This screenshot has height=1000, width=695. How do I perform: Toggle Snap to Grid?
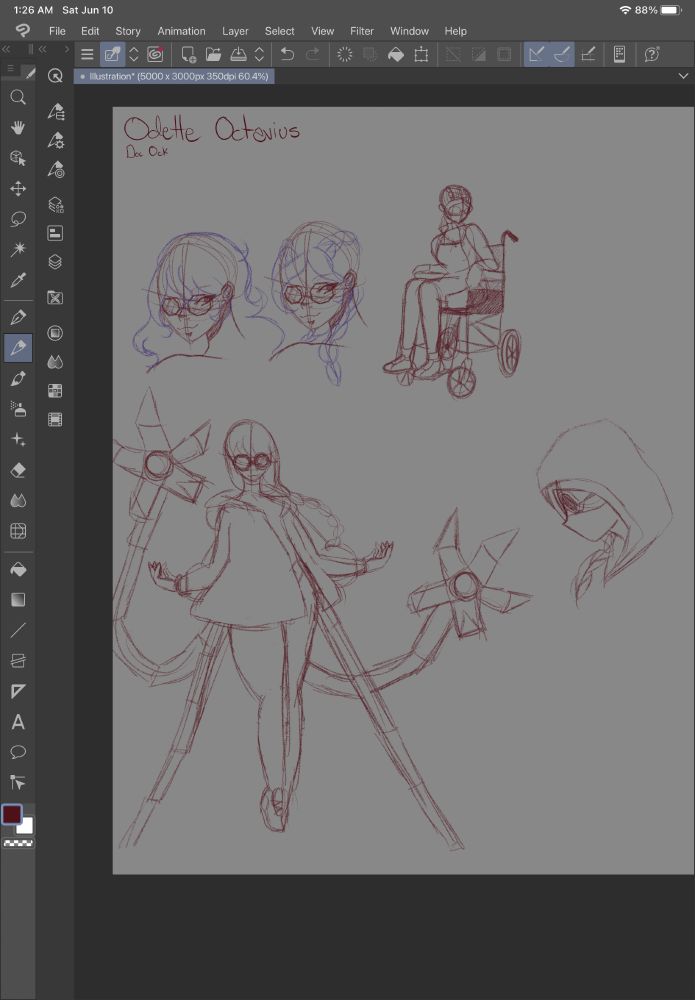pyautogui.click(x=589, y=54)
